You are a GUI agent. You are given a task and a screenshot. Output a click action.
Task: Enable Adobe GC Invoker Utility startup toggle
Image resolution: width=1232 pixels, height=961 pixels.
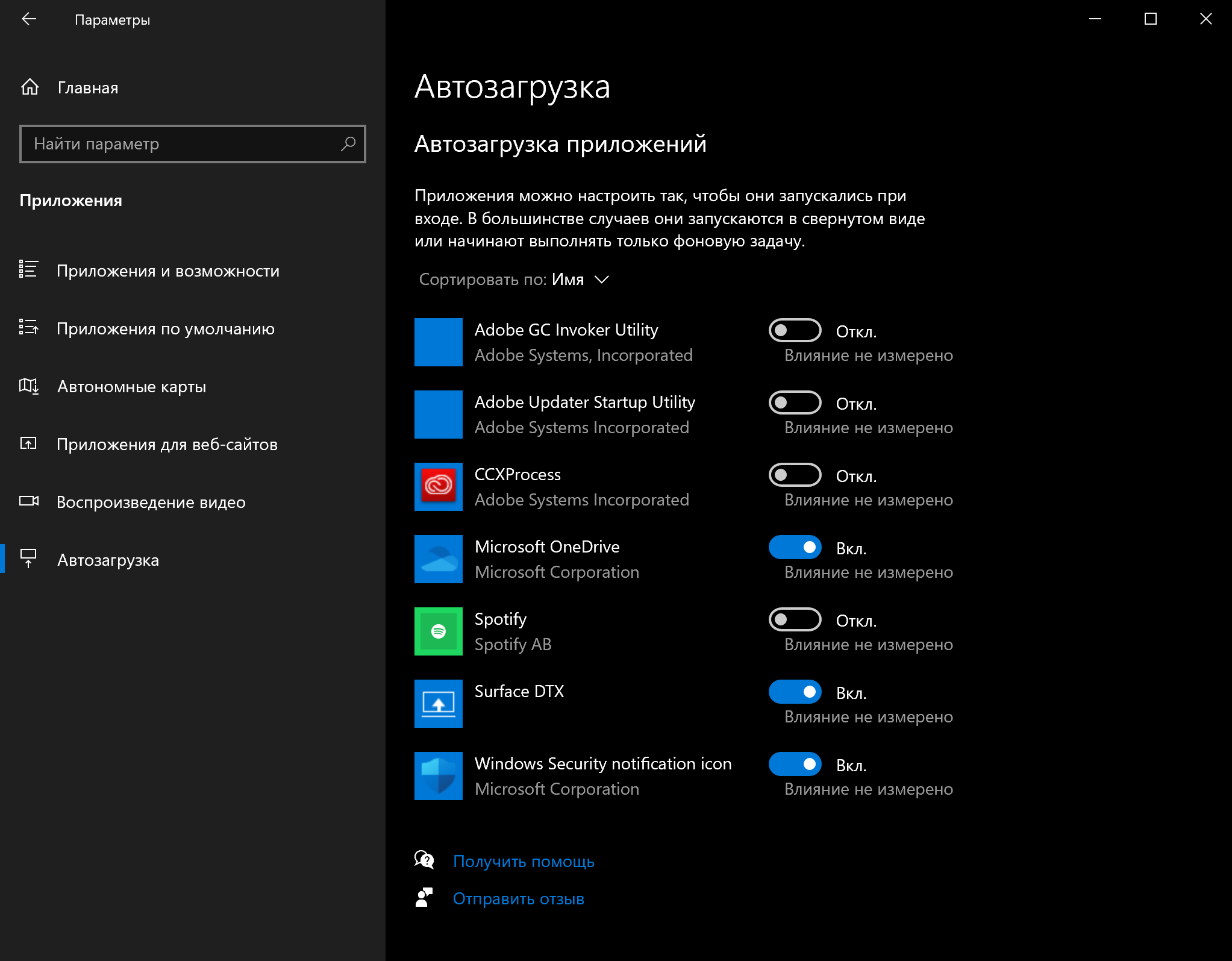click(795, 330)
